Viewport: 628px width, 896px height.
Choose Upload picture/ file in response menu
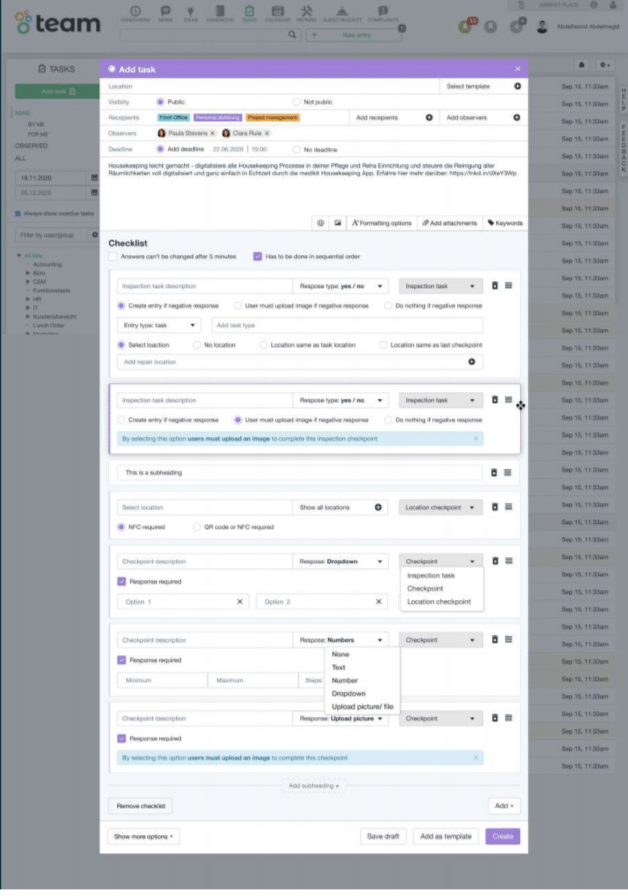click(x=362, y=707)
